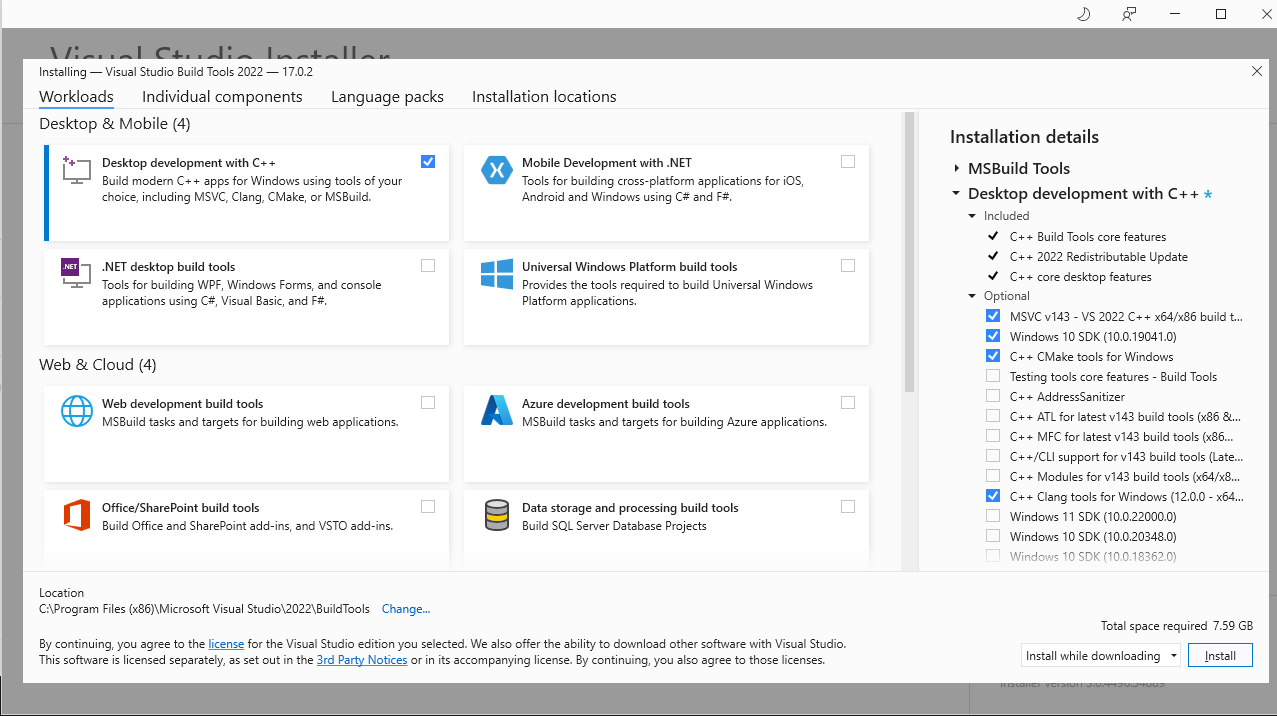
Task: Expand the MSBuild Tools details node
Action: 957,169
